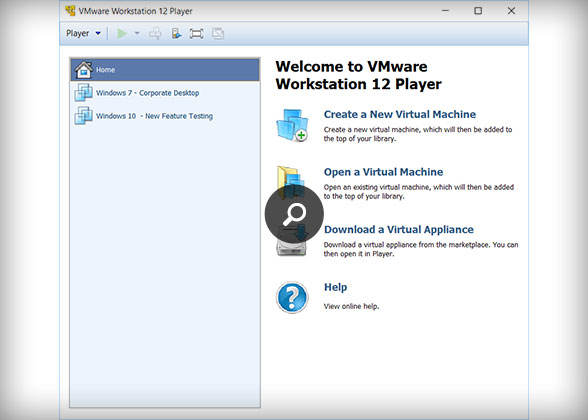Click Send Ctrl+Alt+Del toolbar icon
The width and height of the screenshot is (588, 420).
155,34
